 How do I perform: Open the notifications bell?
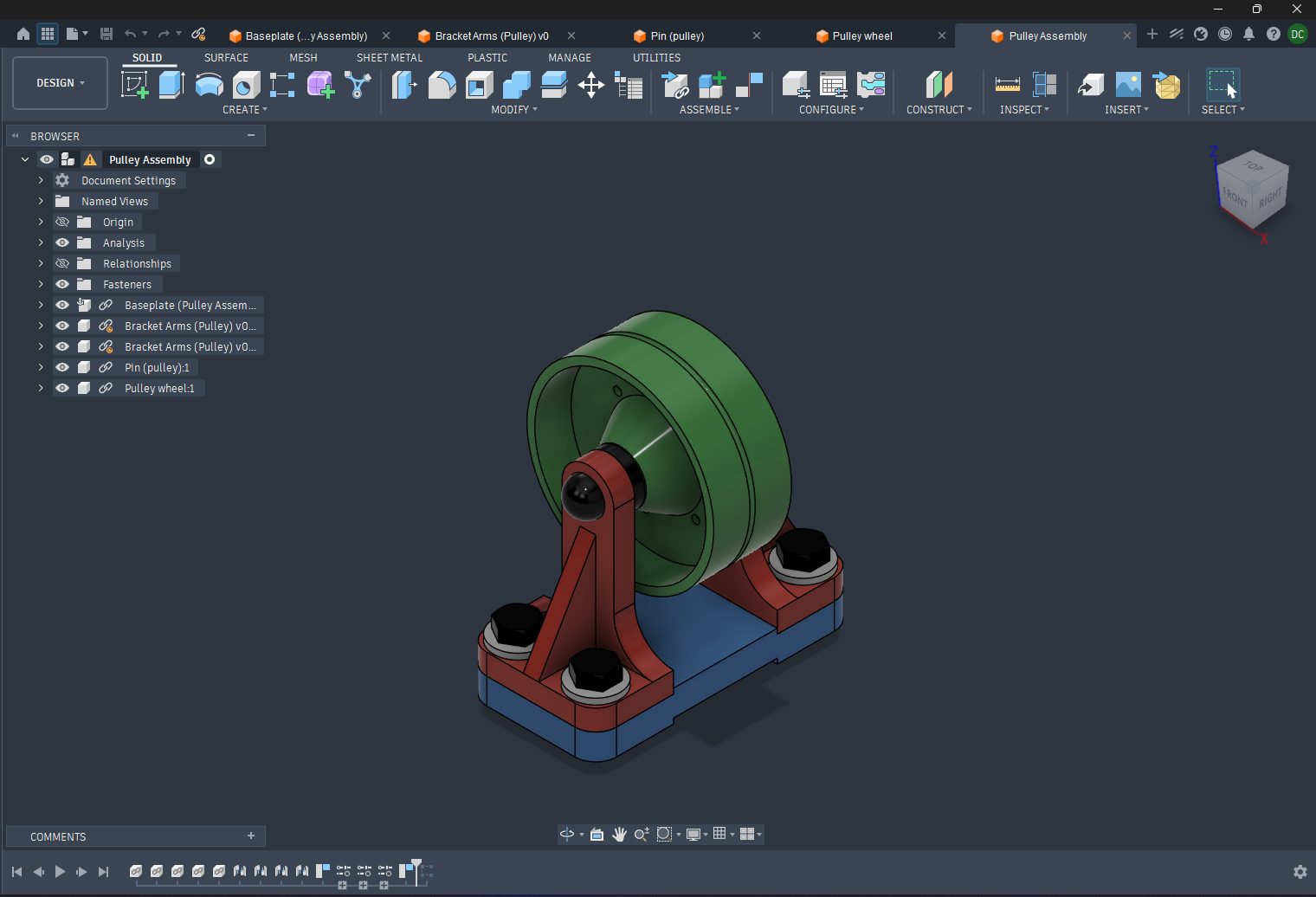[1248, 35]
